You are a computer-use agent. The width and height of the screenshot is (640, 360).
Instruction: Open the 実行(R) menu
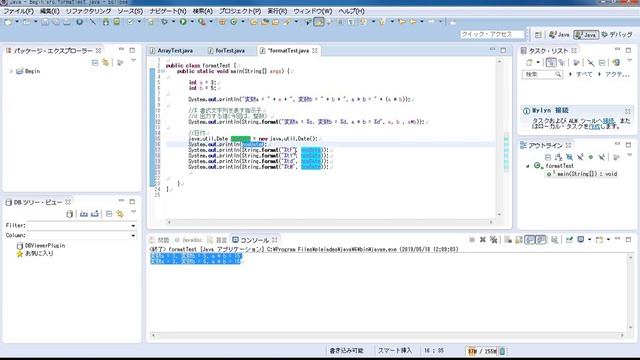[277, 11]
